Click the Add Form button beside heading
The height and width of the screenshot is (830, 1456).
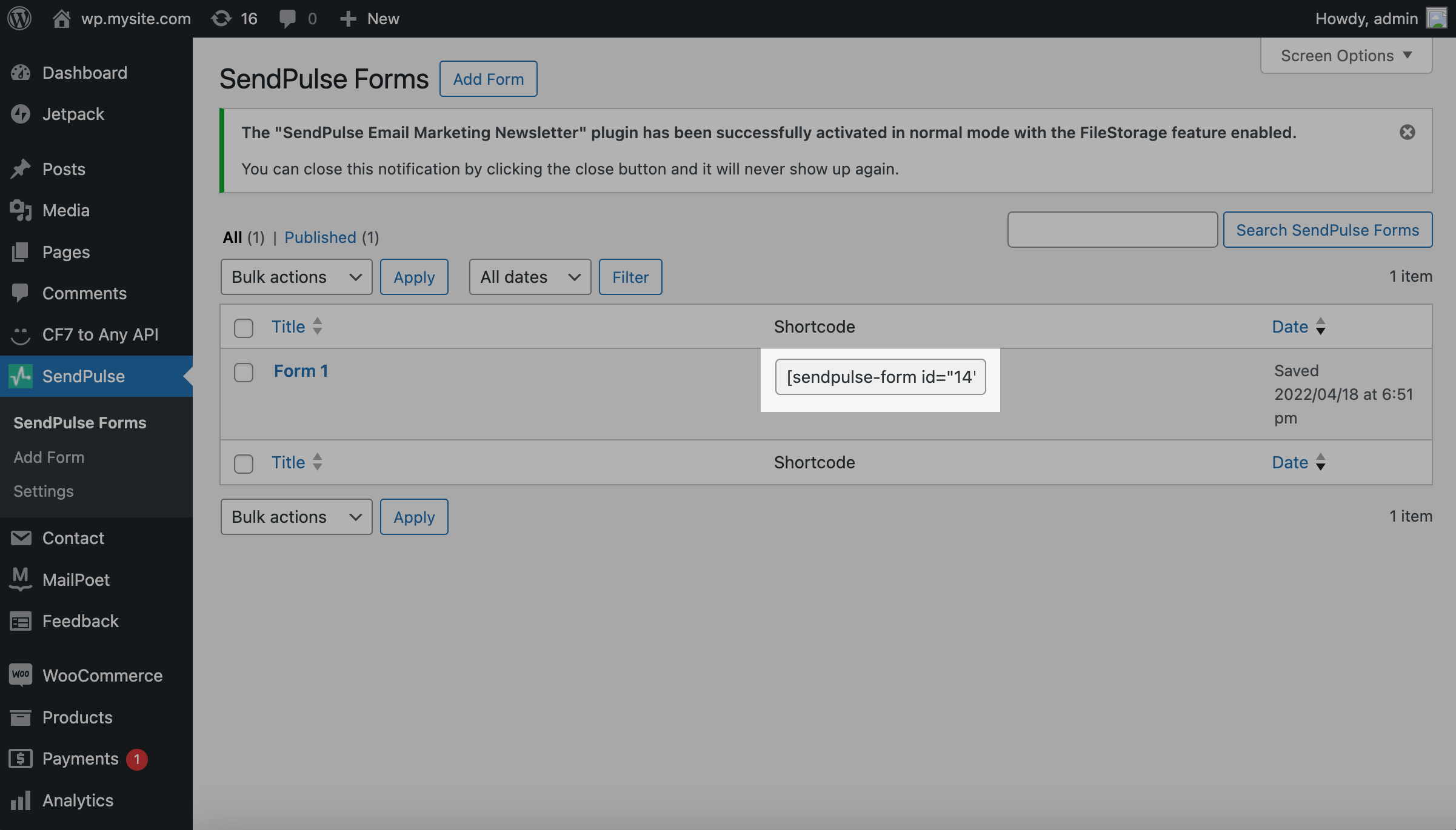coord(488,79)
